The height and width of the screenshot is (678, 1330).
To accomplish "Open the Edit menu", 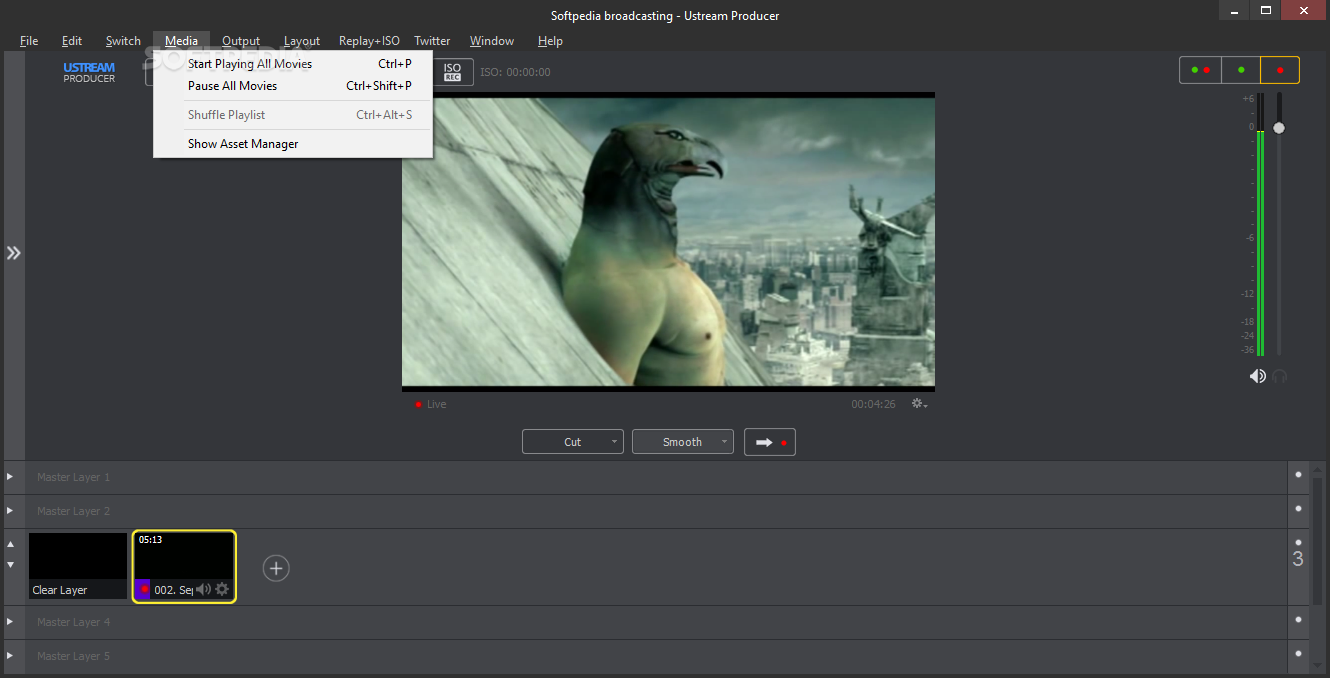I will click(x=72, y=41).
